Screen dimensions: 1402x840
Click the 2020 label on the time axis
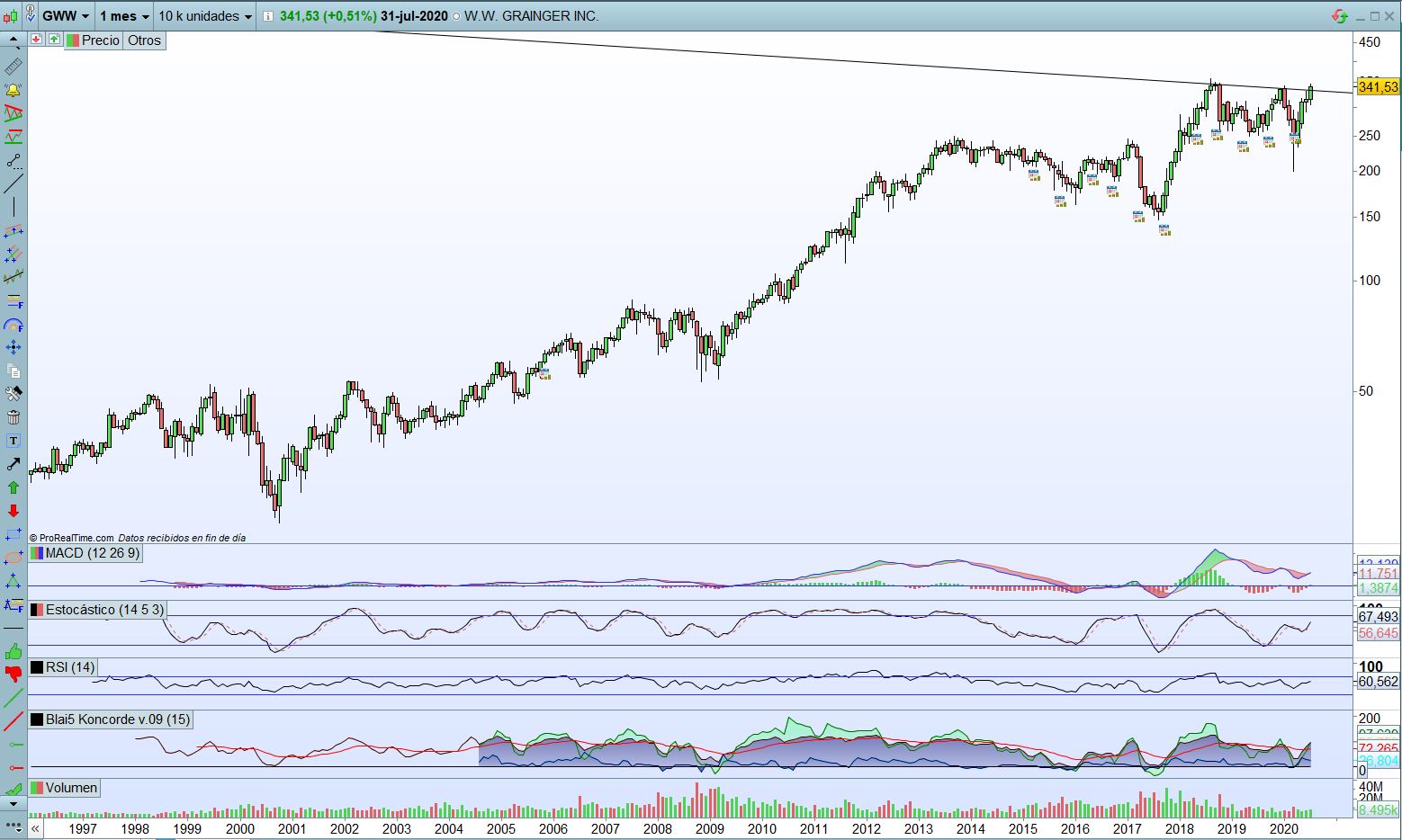click(x=1283, y=829)
